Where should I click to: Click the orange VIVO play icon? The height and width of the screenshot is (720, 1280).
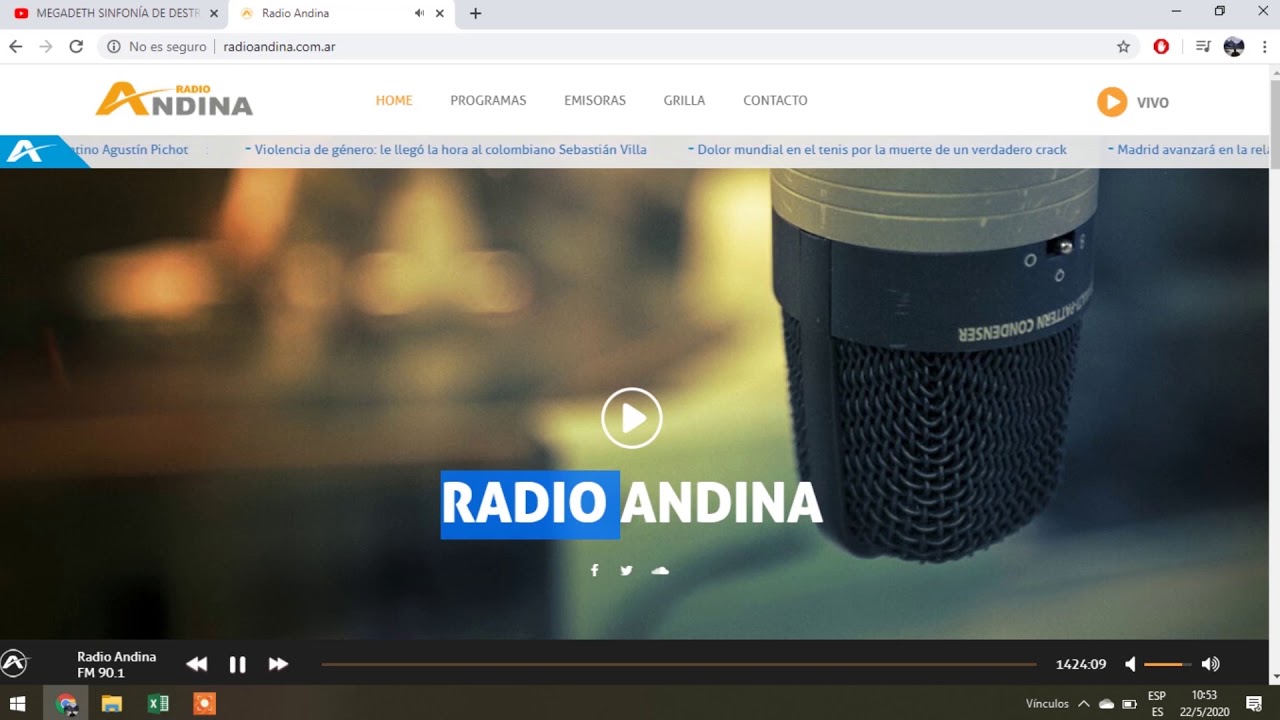click(x=1112, y=102)
